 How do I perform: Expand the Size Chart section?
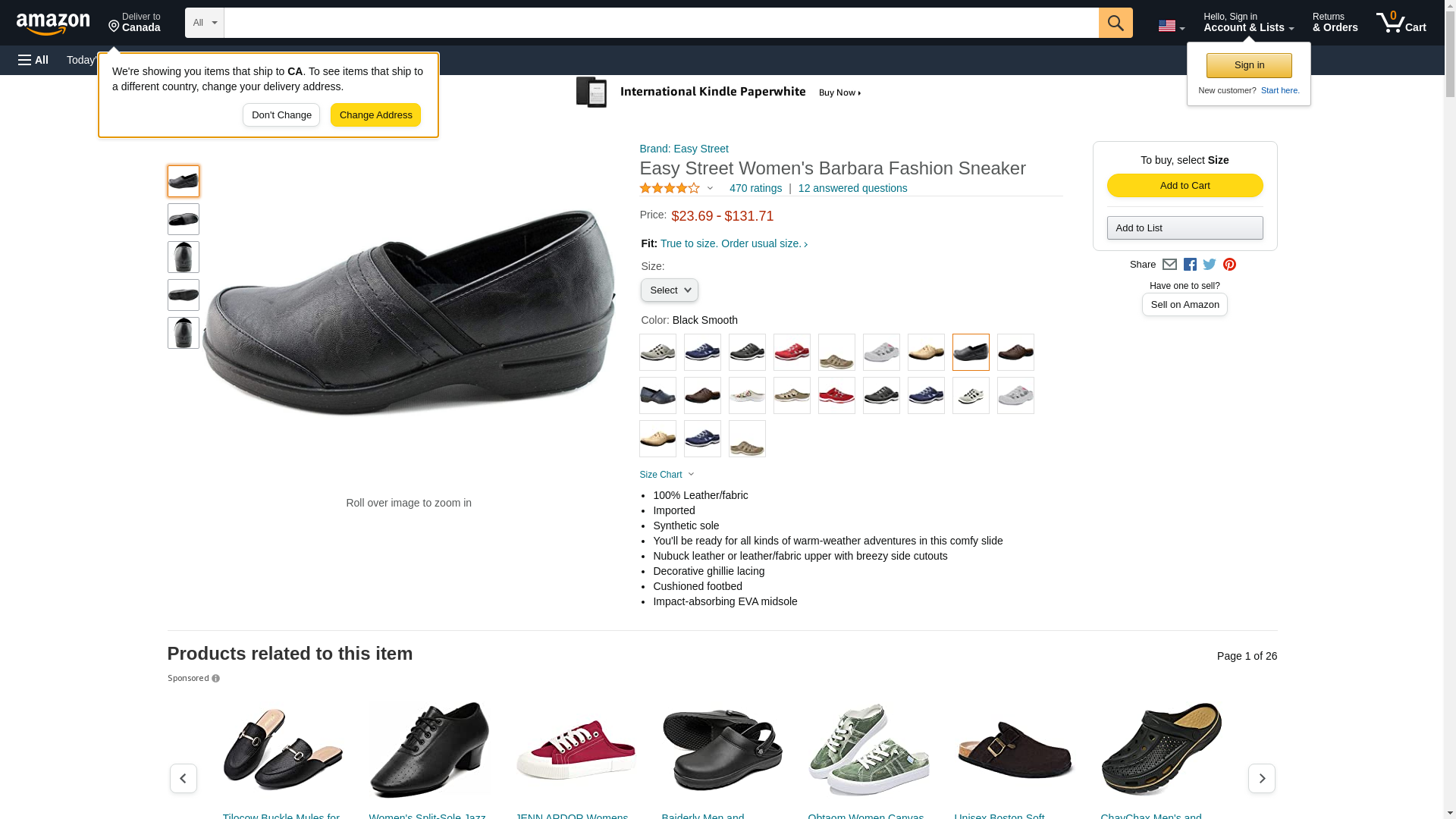click(x=667, y=475)
